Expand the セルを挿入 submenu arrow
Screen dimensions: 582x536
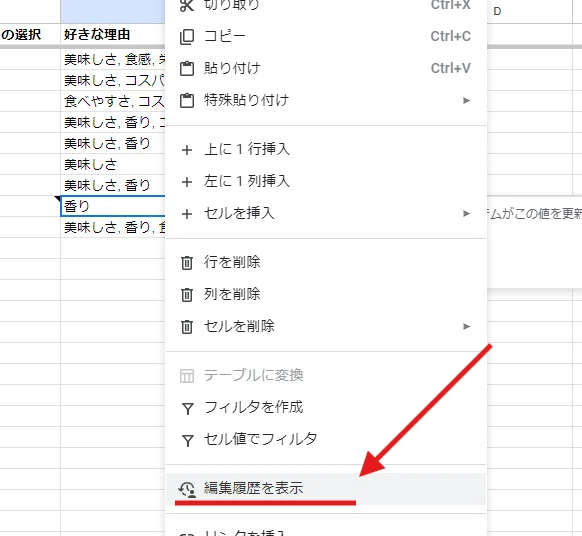467,213
